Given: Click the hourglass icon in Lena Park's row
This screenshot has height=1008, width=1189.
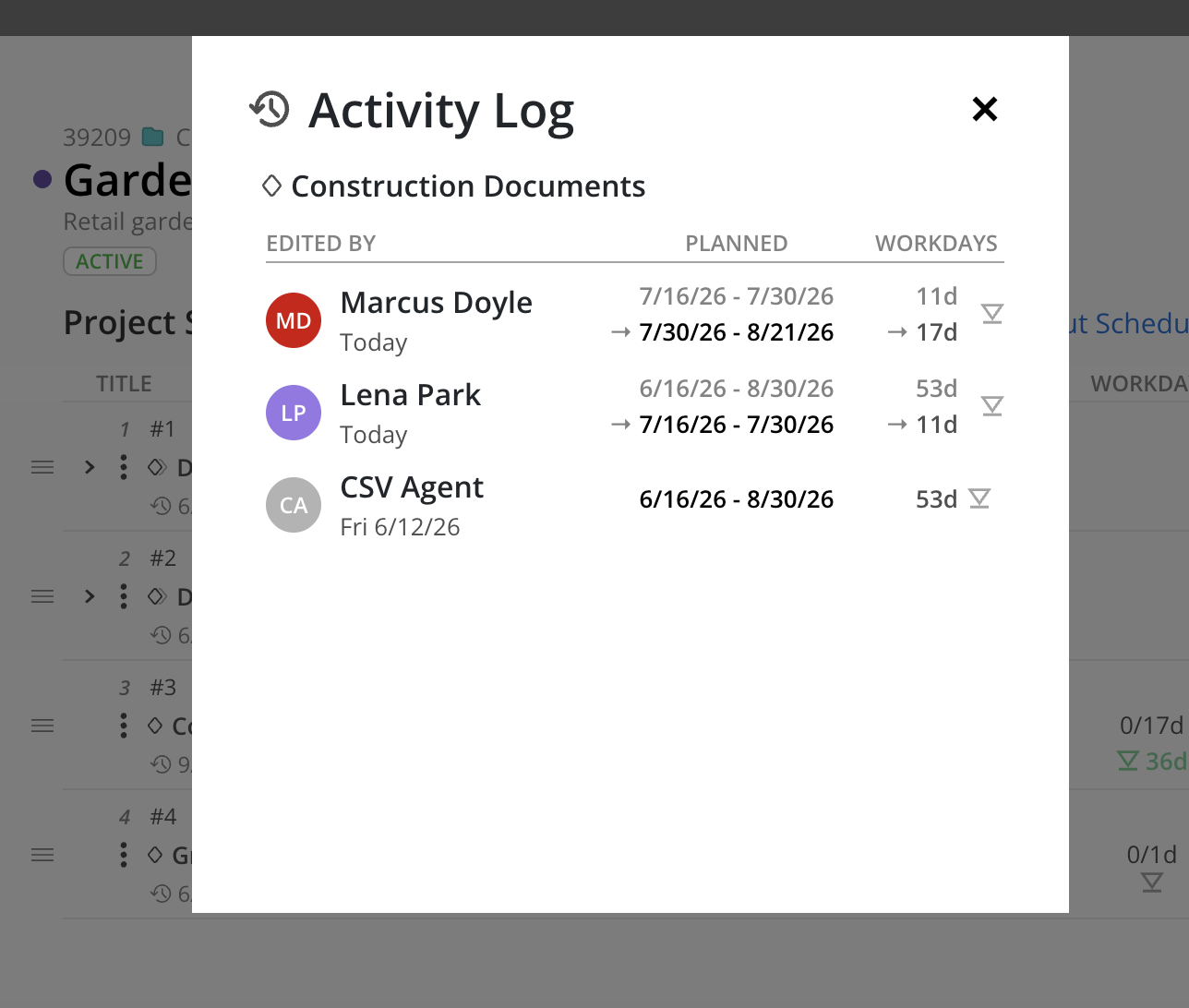Looking at the screenshot, I should 992,406.
